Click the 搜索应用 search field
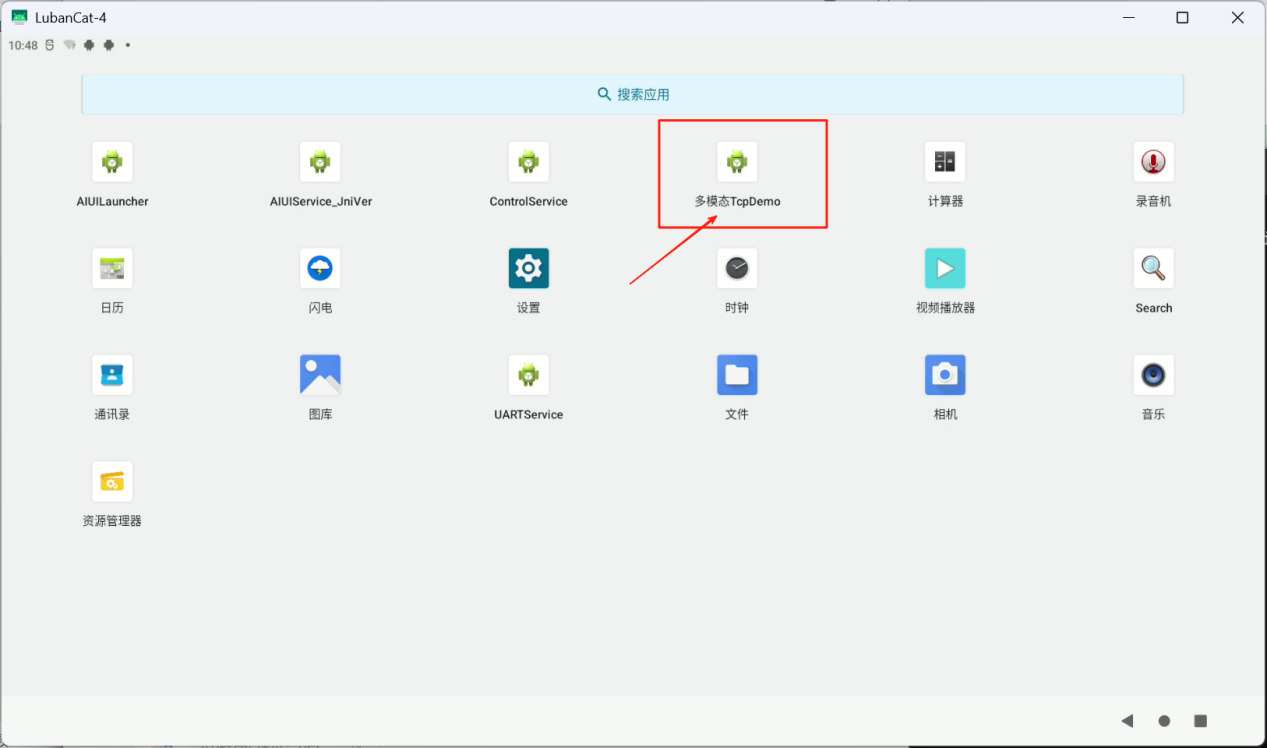Viewport: 1267px width, 748px height. [x=632, y=94]
